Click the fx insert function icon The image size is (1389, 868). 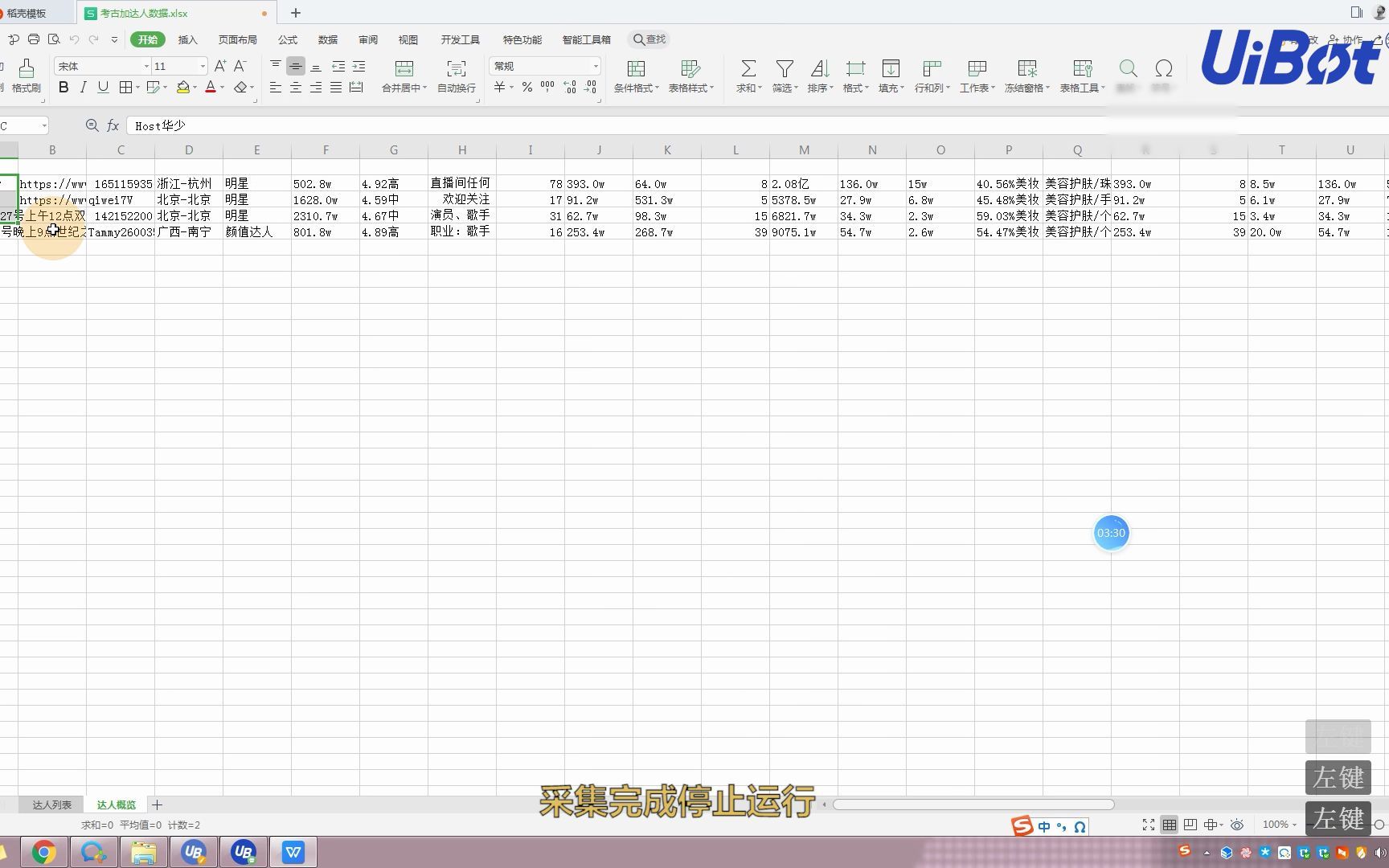point(113,125)
